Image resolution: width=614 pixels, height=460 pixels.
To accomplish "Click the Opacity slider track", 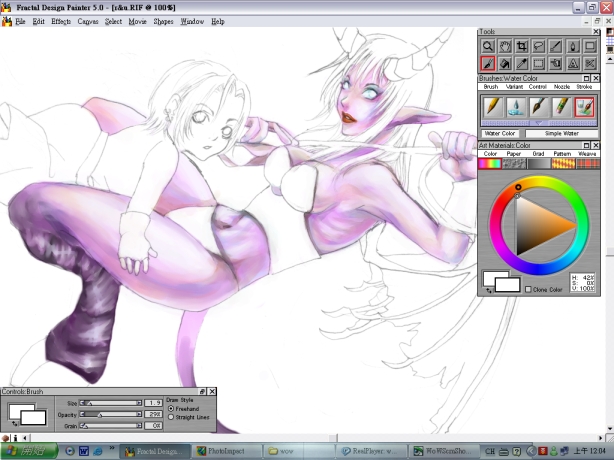I will pos(111,414).
